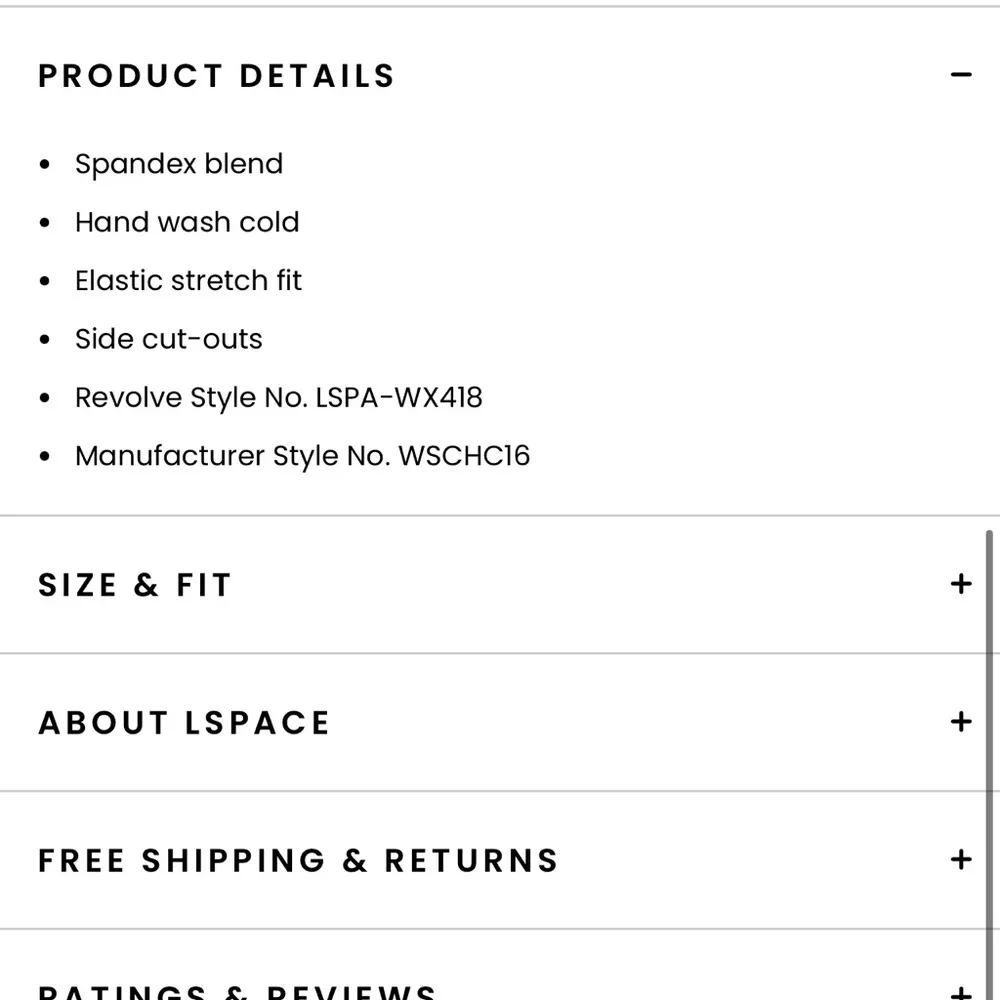Select the Revolve Style No. LSPA-WX418 text
The height and width of the screenshot is (1000, 1000).
pos(279,397)
